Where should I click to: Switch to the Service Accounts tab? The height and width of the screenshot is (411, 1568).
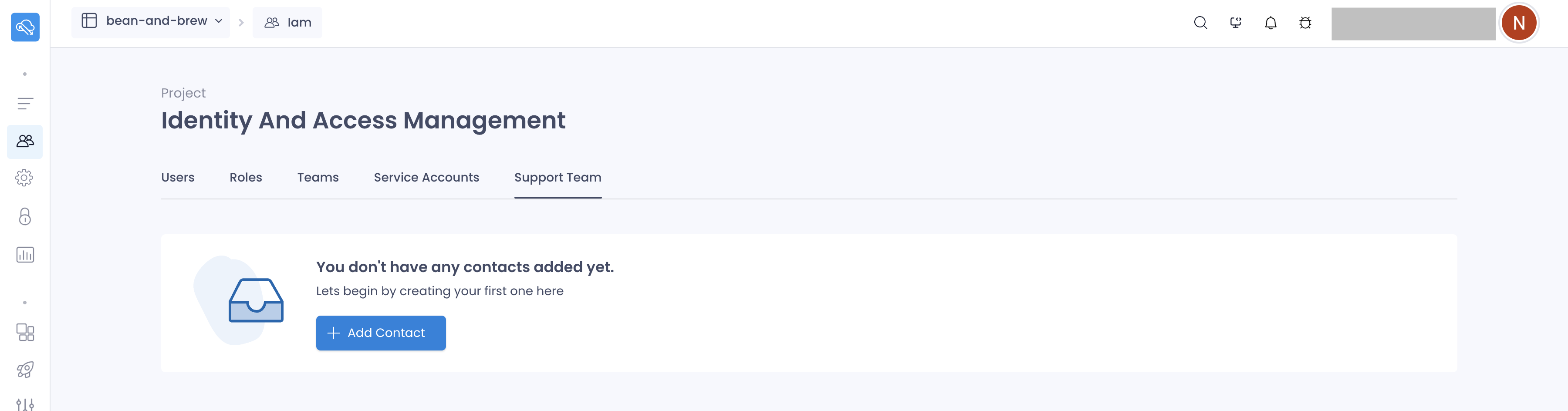[x=426, y=177]
